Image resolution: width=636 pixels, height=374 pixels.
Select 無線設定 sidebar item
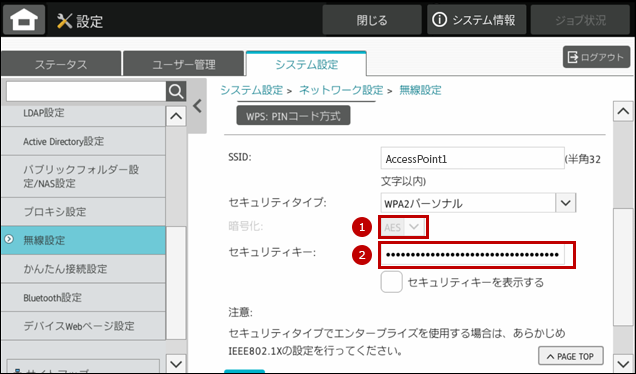click(83, 240)
